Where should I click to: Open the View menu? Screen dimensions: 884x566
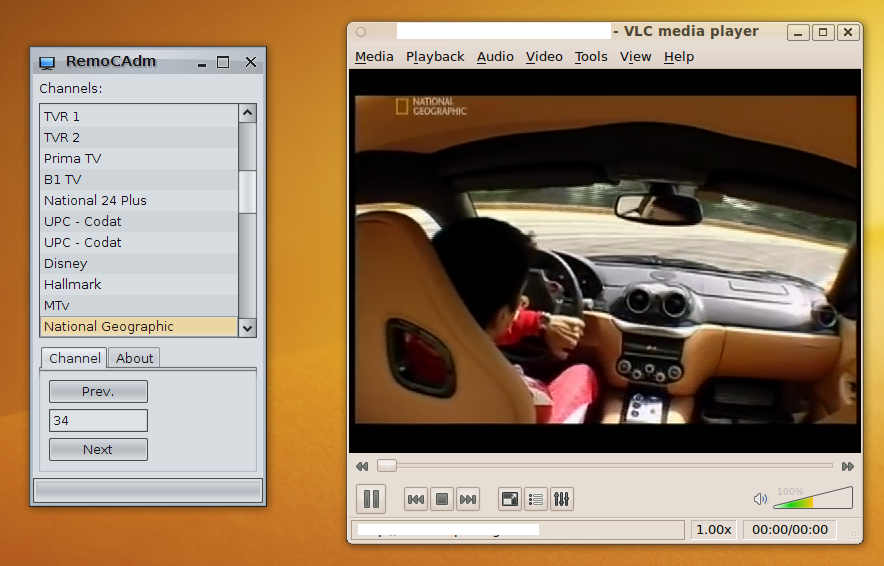tap(635, 57)
